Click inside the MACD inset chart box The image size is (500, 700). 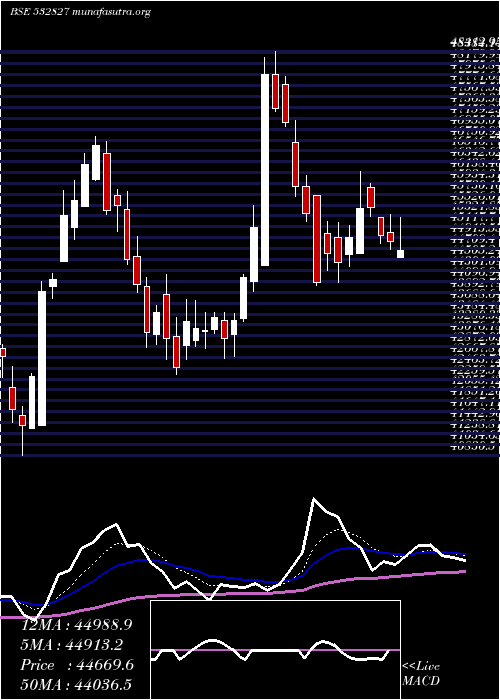click(275, 650)
